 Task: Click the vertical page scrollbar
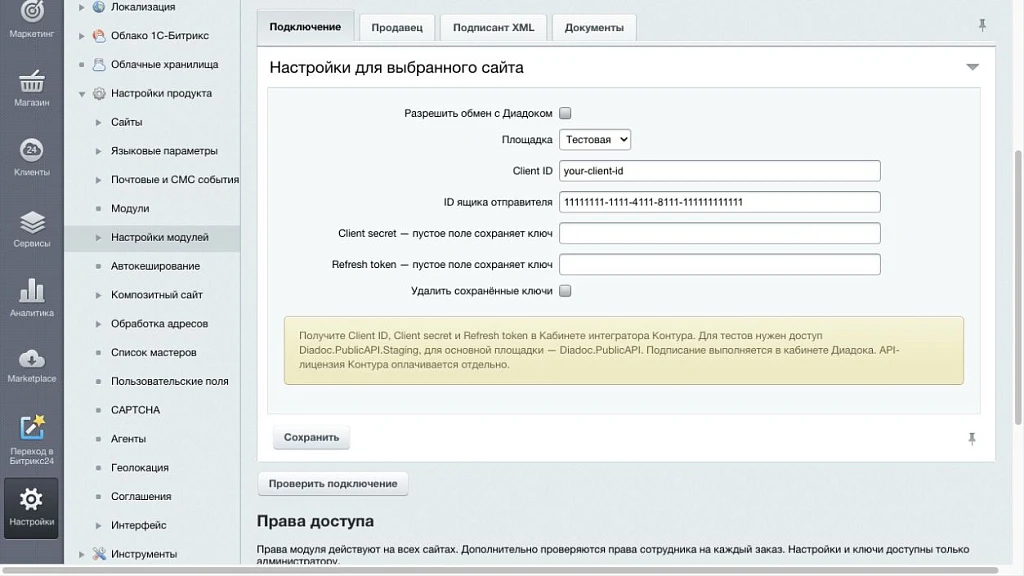pyautogui.click(x=1017, y=287)
